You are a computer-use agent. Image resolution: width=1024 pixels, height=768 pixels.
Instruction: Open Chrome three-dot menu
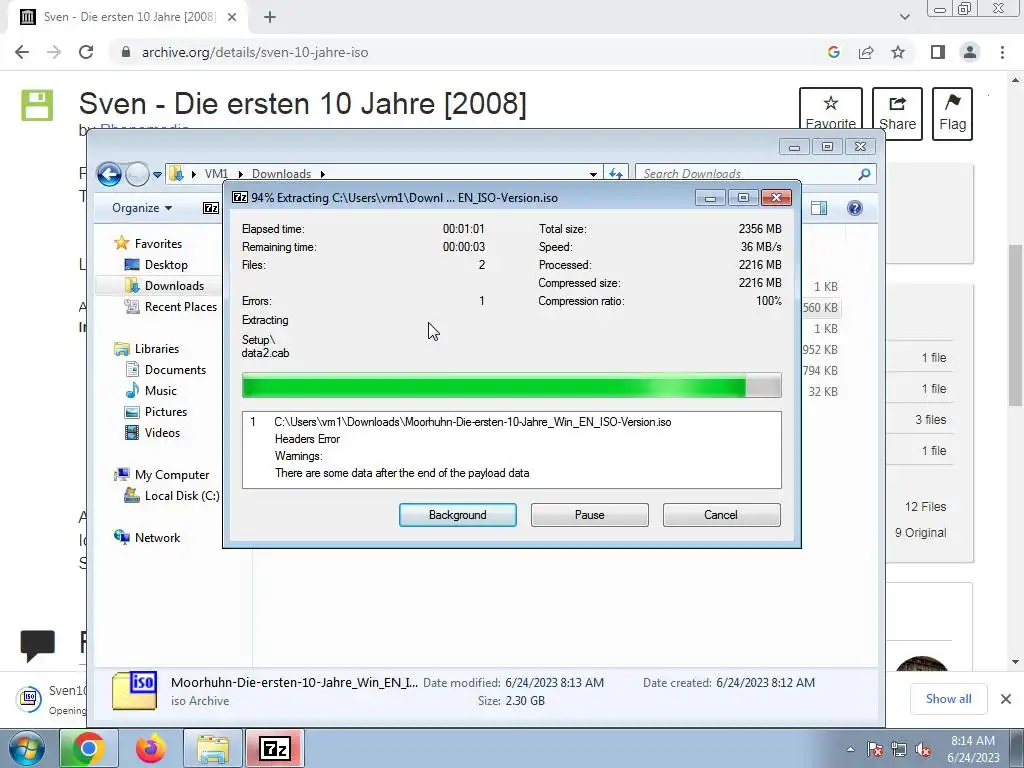(x=1002, y=52)
